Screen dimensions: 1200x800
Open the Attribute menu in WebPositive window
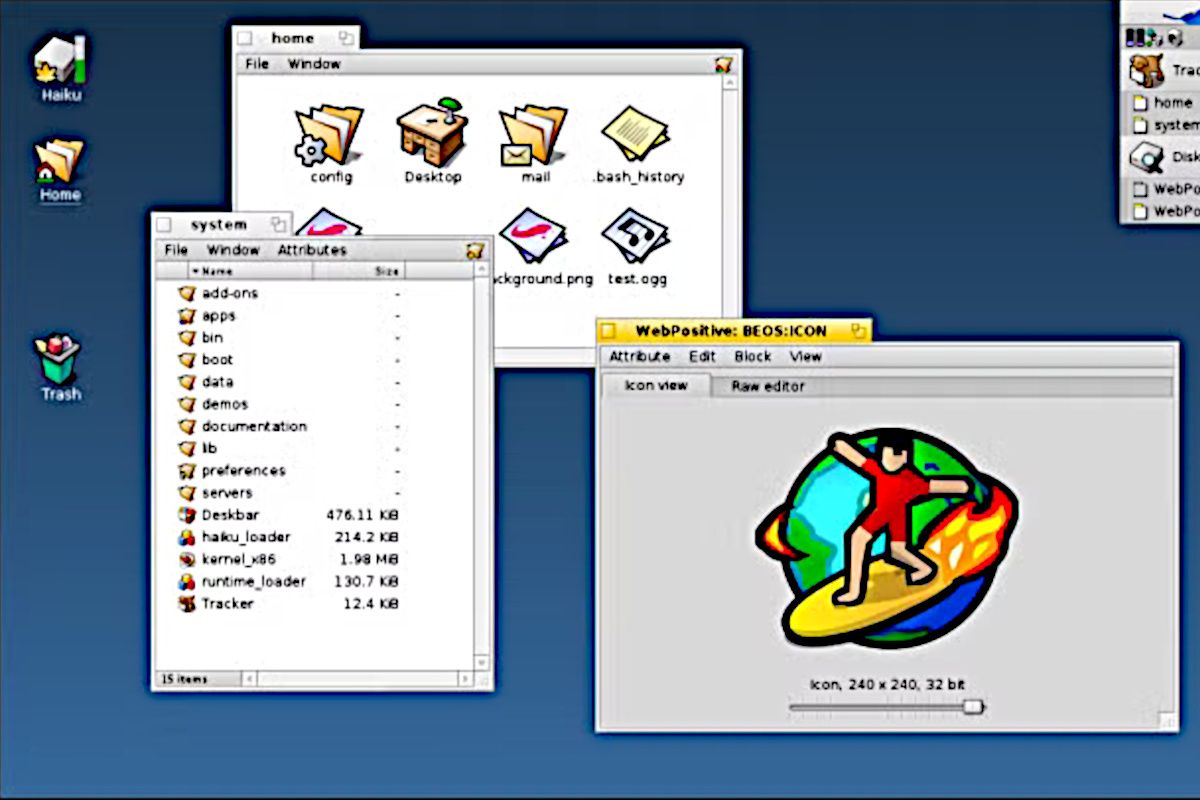pos(640,356)
